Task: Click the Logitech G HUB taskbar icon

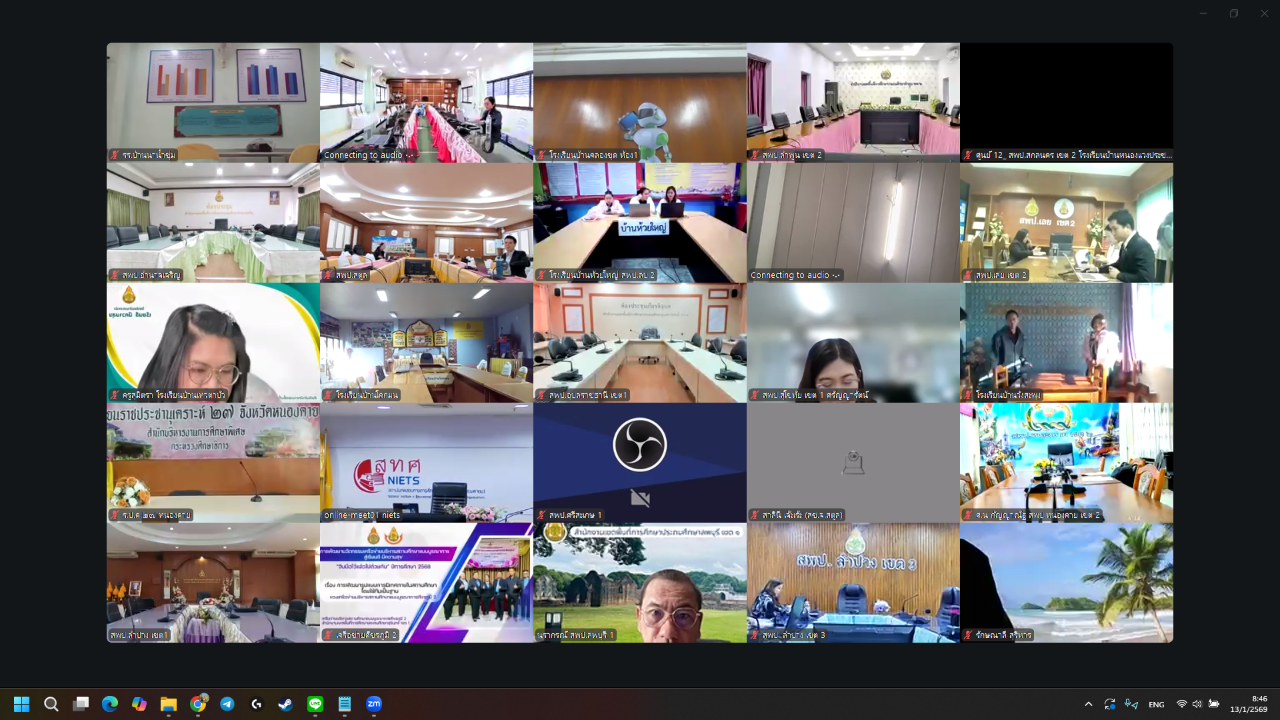Action: [256, 704]
